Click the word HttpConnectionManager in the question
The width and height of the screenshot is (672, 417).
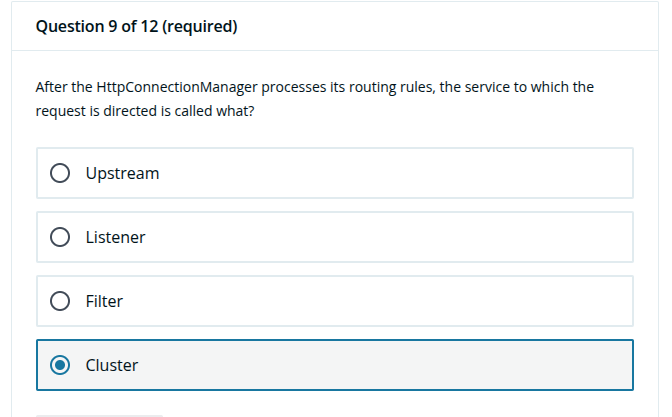(177, 87)
